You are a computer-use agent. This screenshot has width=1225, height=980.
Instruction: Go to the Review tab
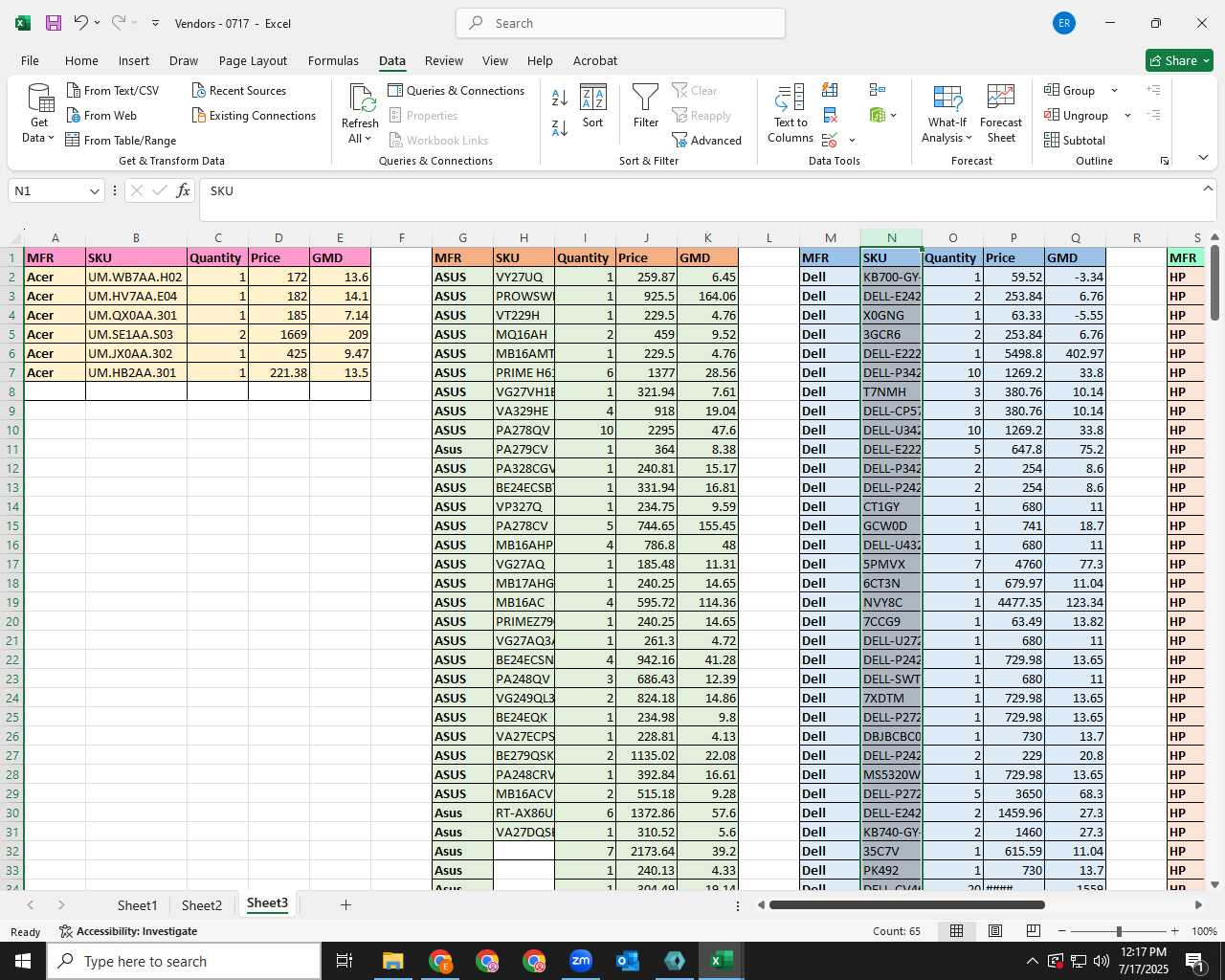[444, 60]
